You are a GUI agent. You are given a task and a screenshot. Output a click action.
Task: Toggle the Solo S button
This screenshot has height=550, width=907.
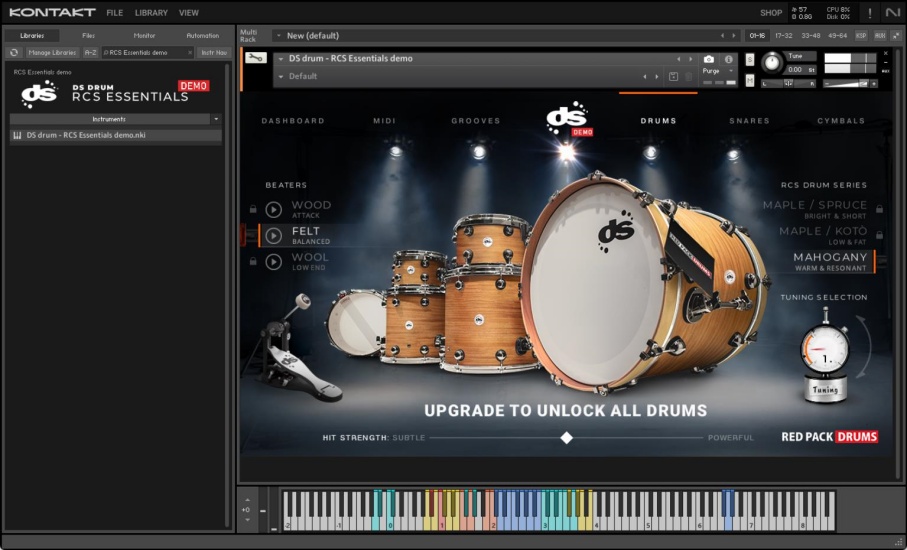pos(750,60)
